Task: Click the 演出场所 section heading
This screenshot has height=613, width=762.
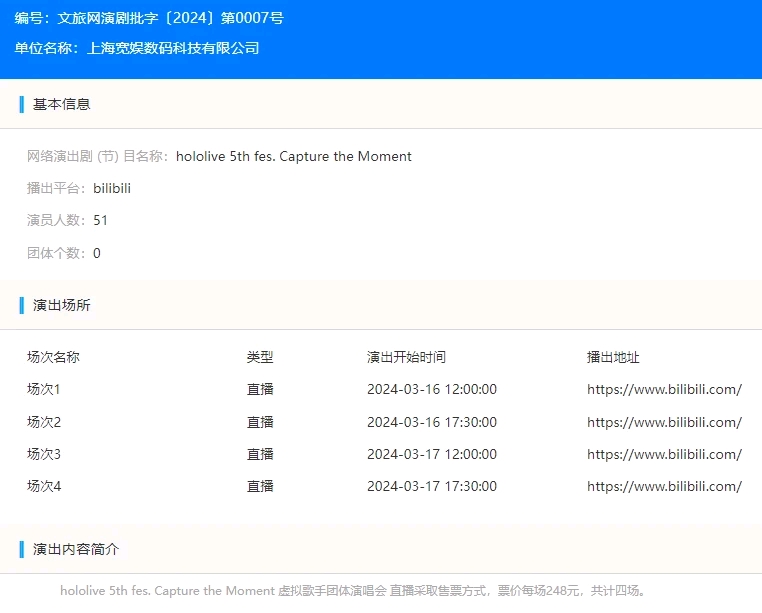Action: [61, 305]
